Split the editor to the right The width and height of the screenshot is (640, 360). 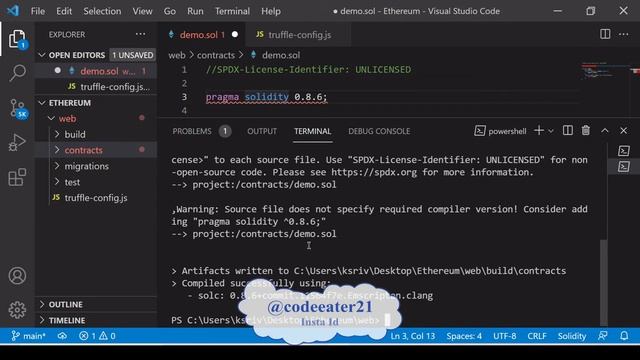pos(605,34)
